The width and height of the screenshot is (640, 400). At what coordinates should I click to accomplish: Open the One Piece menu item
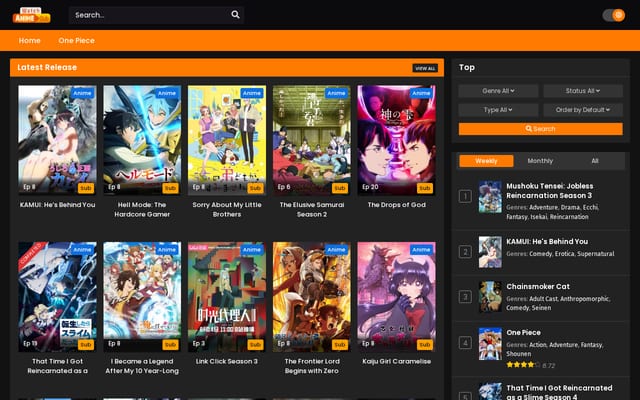[76, 40]
